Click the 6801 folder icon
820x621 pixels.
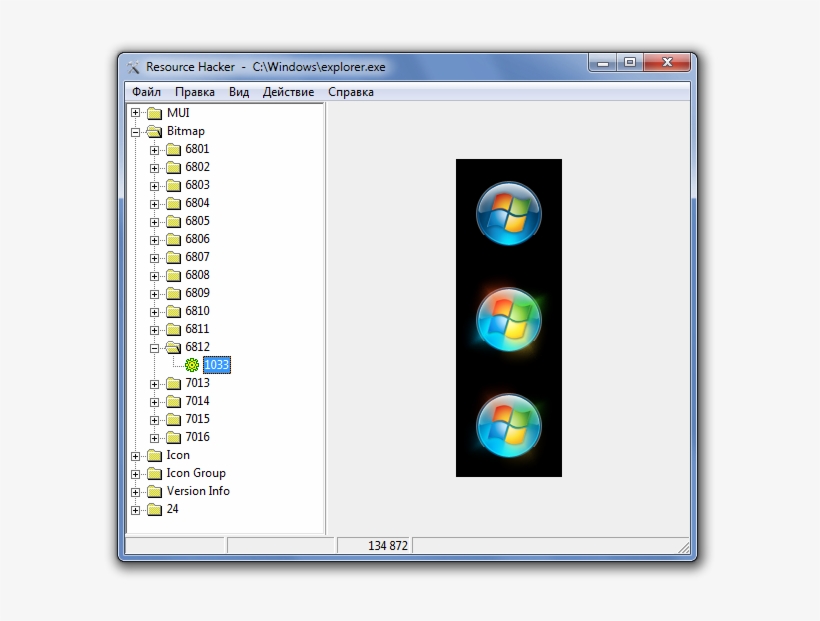173,150
